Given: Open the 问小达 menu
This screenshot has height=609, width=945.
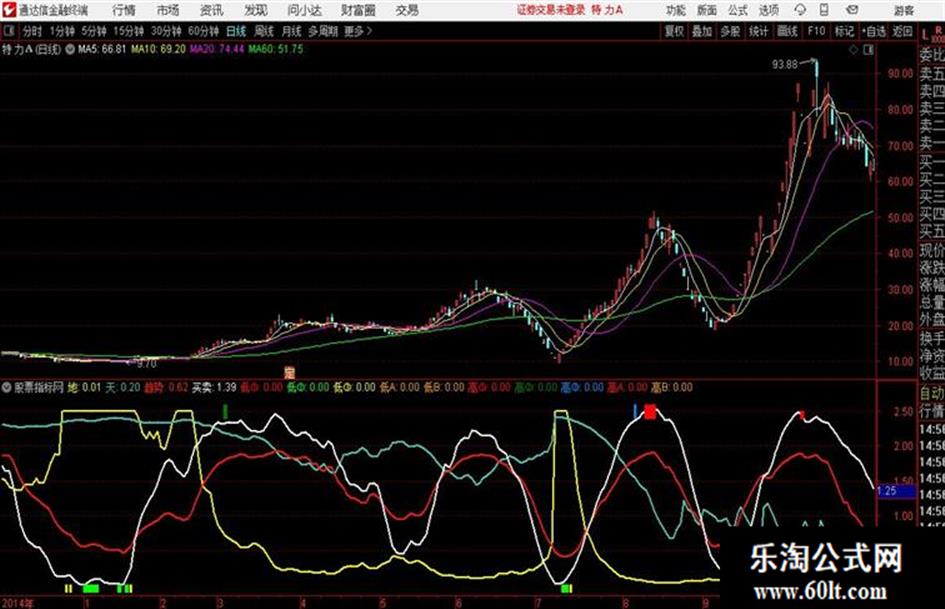Looking at the screenshot, I should [x=304, y=10].
